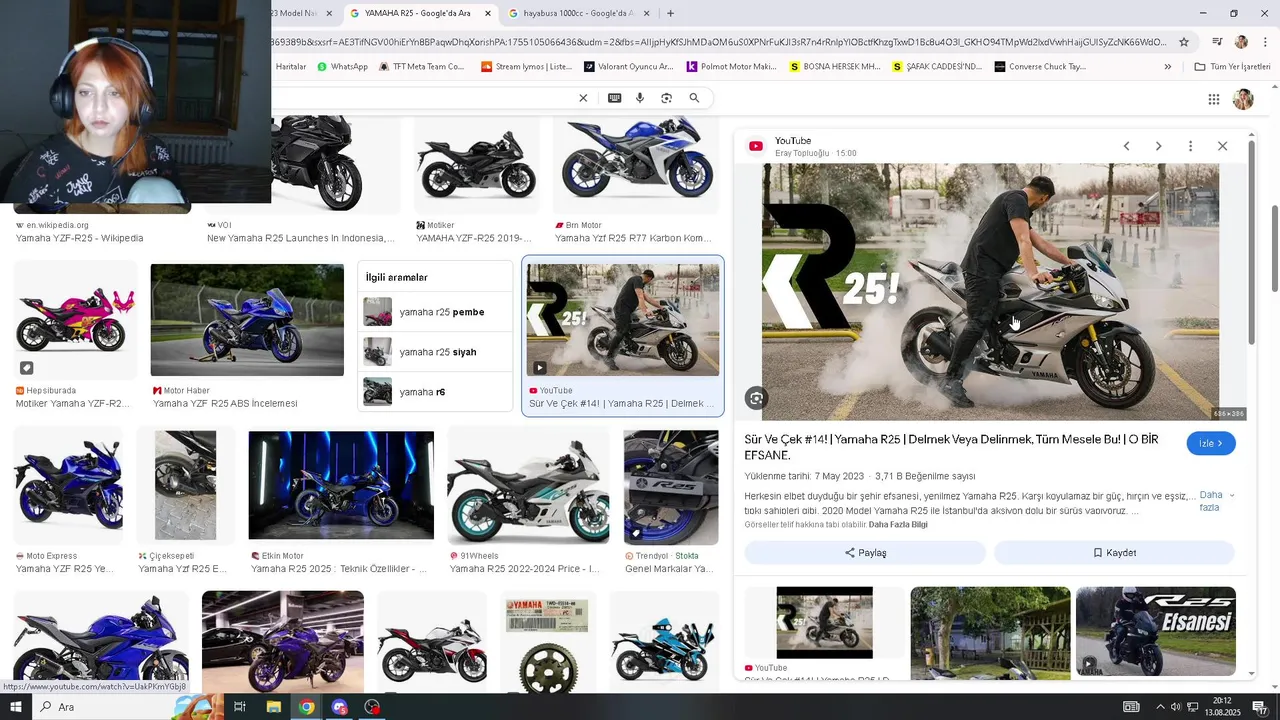The height and width of the screenshot is (720, 1280).
Task: Switch to YAMAHA R25 Google tab
Action: point(420,13)
